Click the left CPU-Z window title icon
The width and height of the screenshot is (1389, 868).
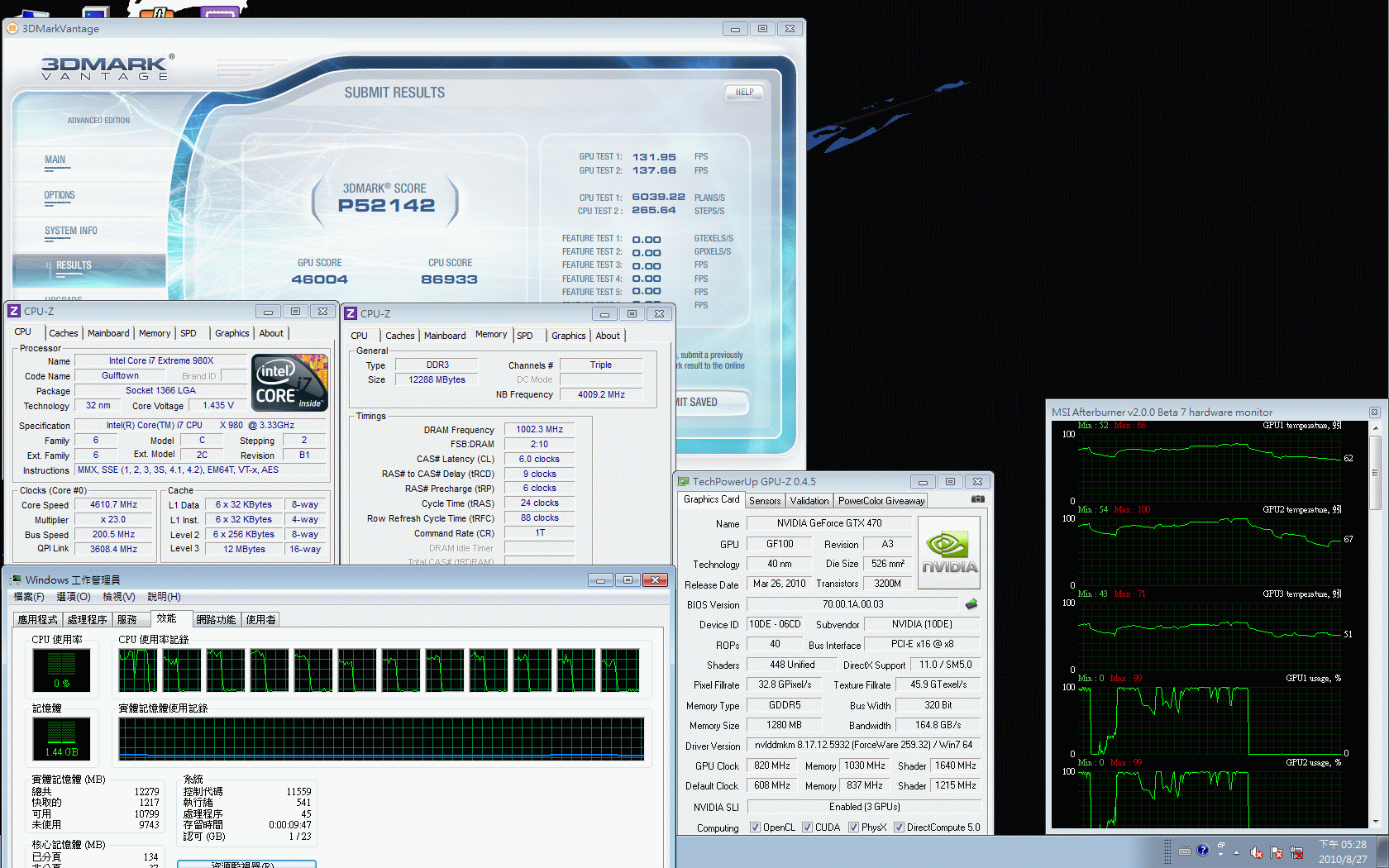click(14, 311)
